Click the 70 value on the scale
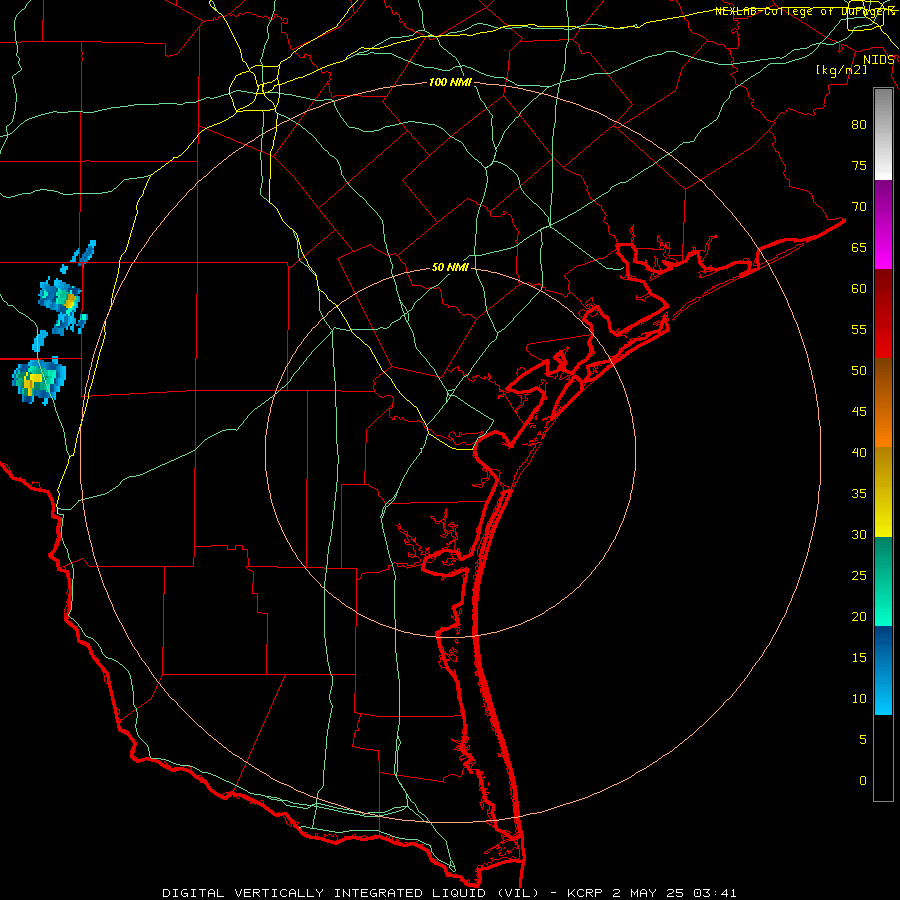Image resolution: width=900 pixels, height=900 pixels. click(x=859, y=207)
